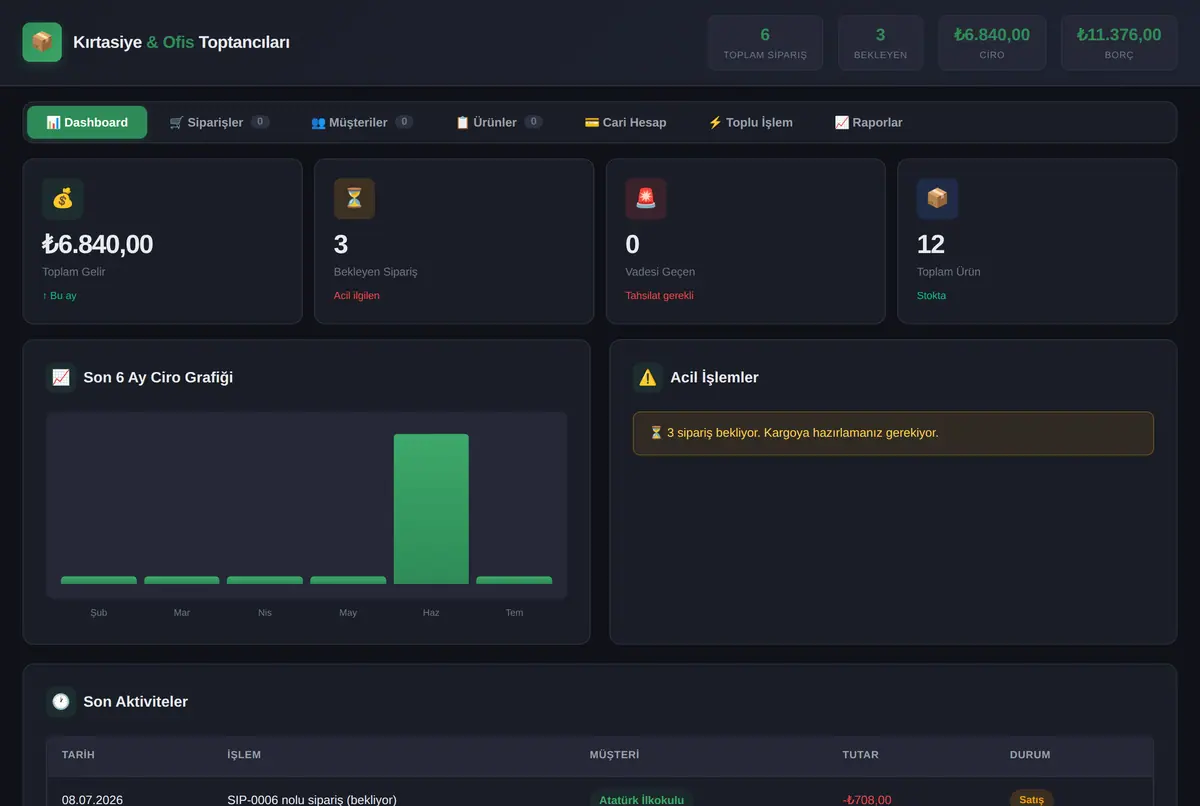Viewport: 1200px width, 806px height.
Task: Click the Borç header stat box
Action: 1119,43
